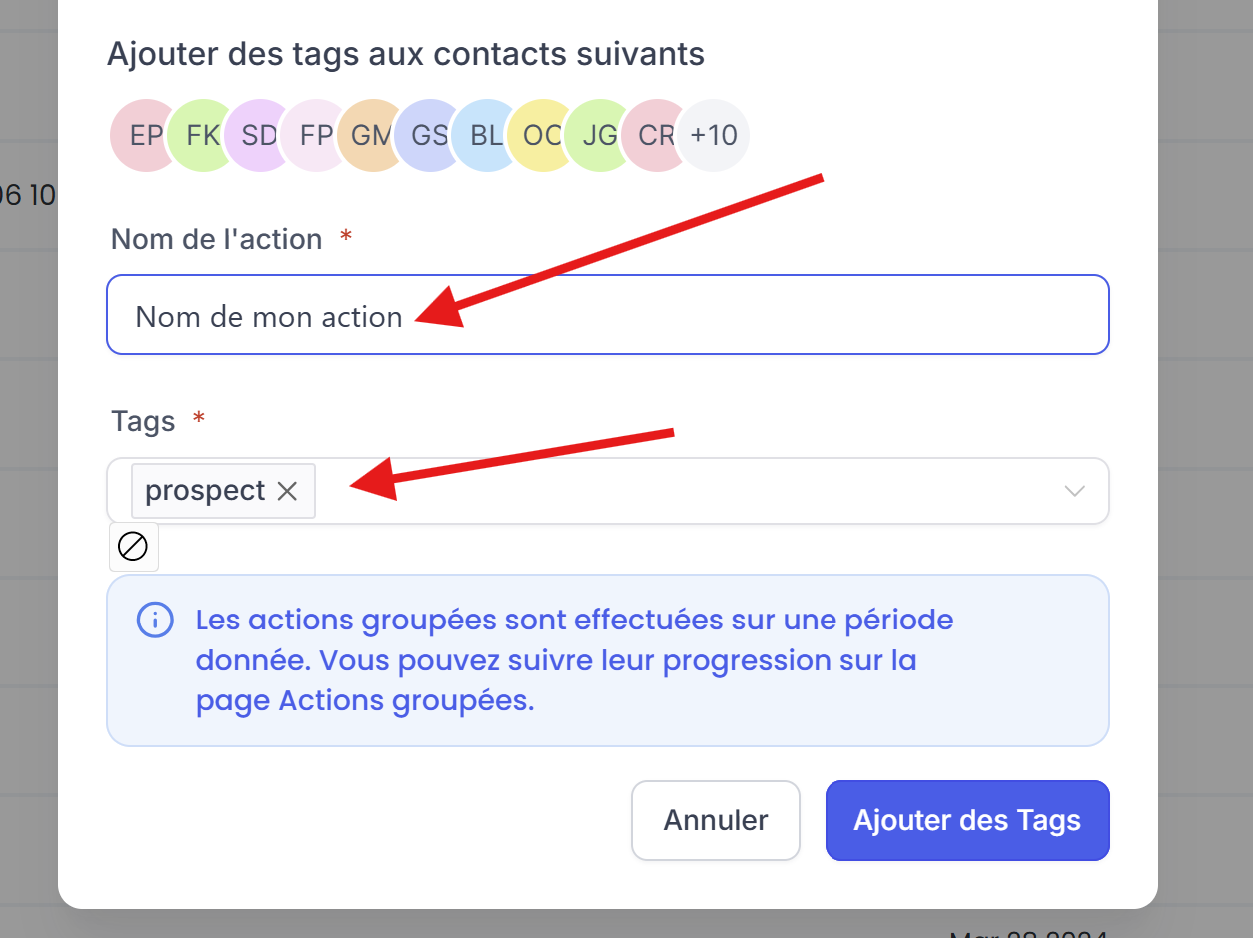Click the circle-slash icon below Tags
The image size is (1253, 938).
(x=133, y=546)
